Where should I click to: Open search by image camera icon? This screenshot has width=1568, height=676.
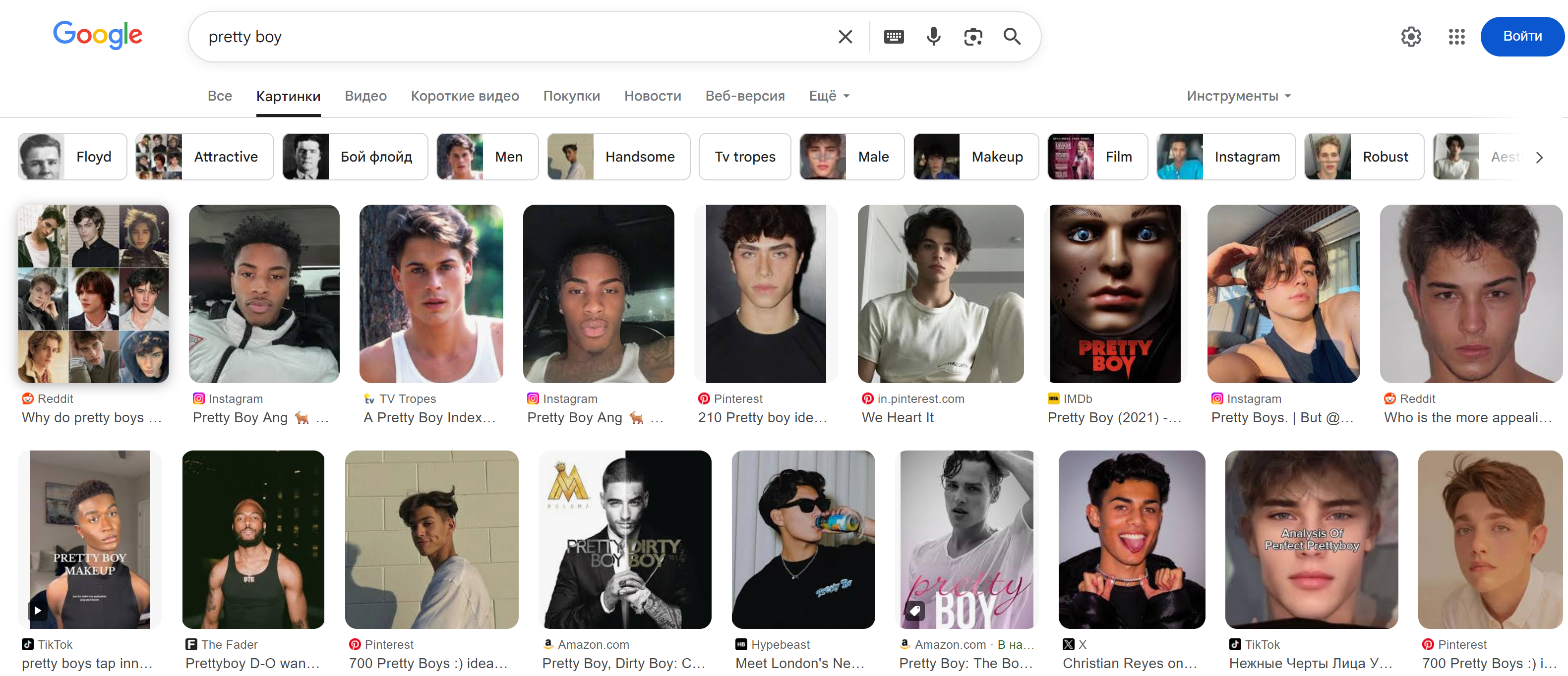[x=973, y=37]
